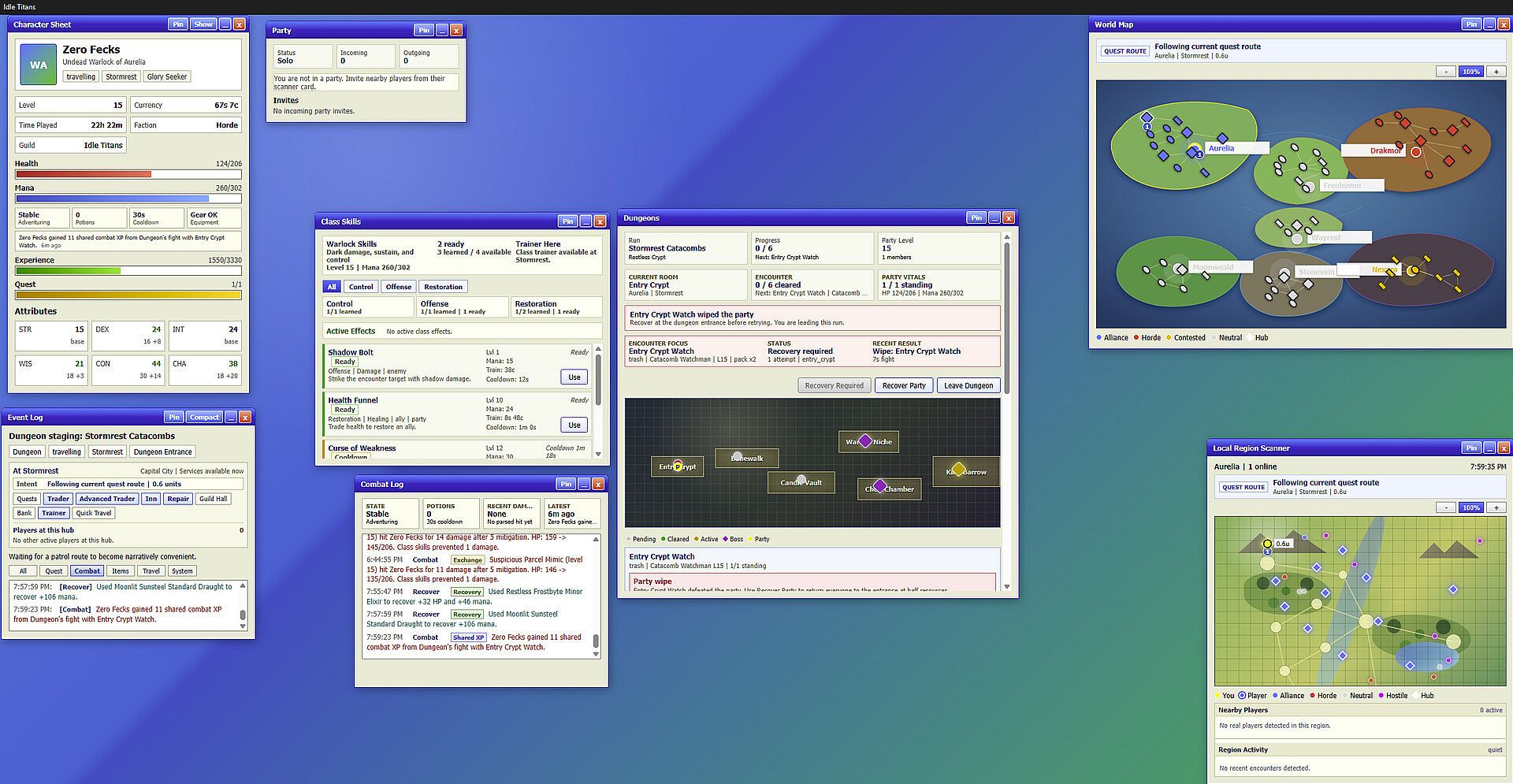
Task: Use the Shadow Bolt skill
Action: tap(574, 377)
